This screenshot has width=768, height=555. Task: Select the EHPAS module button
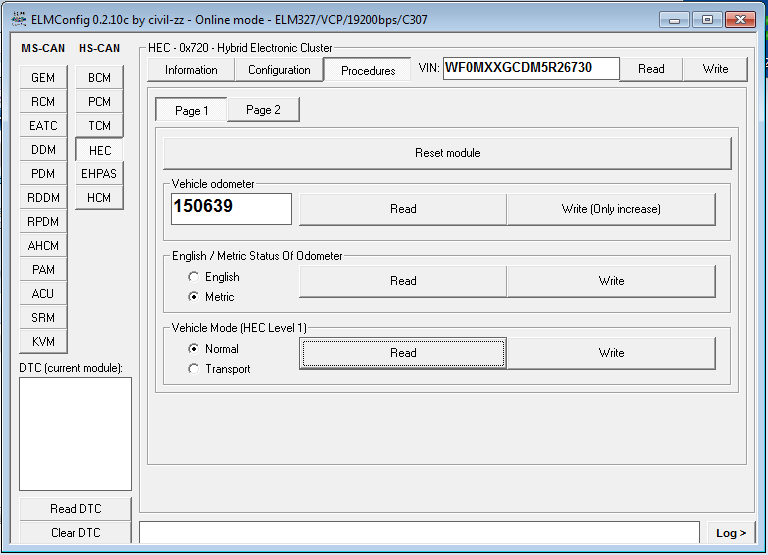(99, 174)
